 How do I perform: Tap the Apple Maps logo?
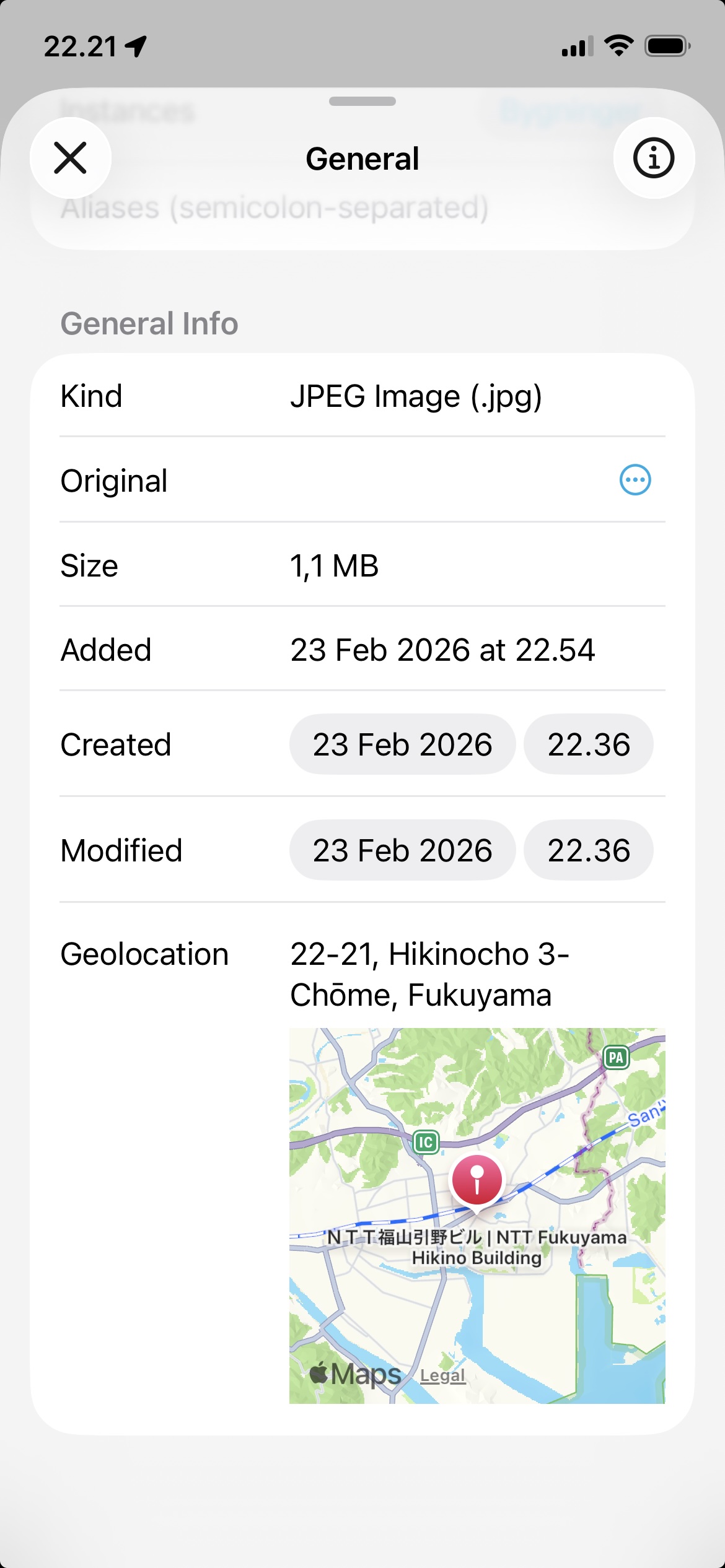point(356,1375)
